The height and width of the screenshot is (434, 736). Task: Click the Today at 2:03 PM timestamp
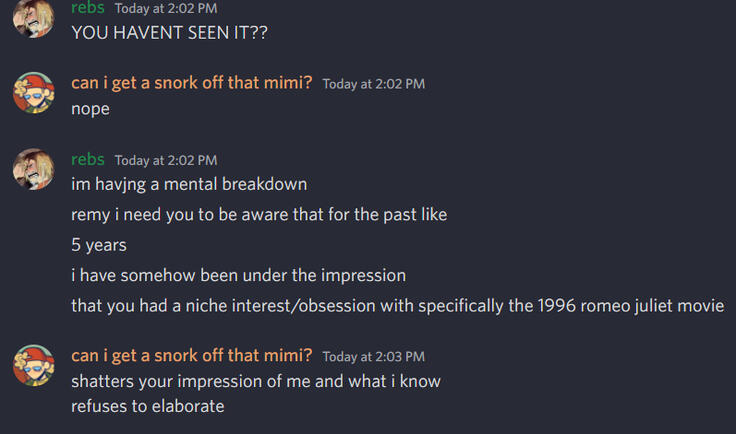pyautogui.click(x=373, y=356)
